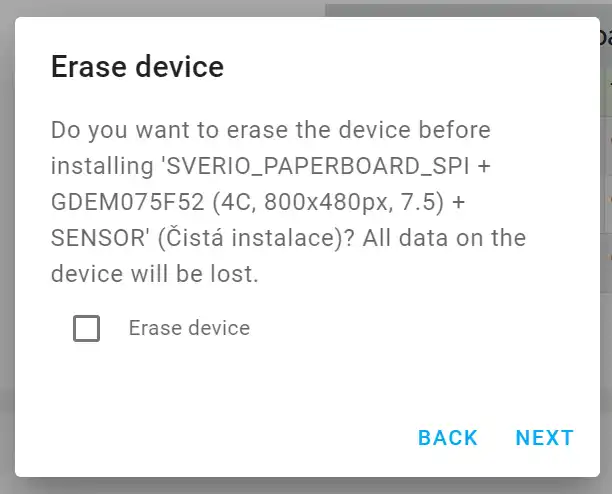Proceed with the NEXT button
612x494 pixels.
[544, 438]
